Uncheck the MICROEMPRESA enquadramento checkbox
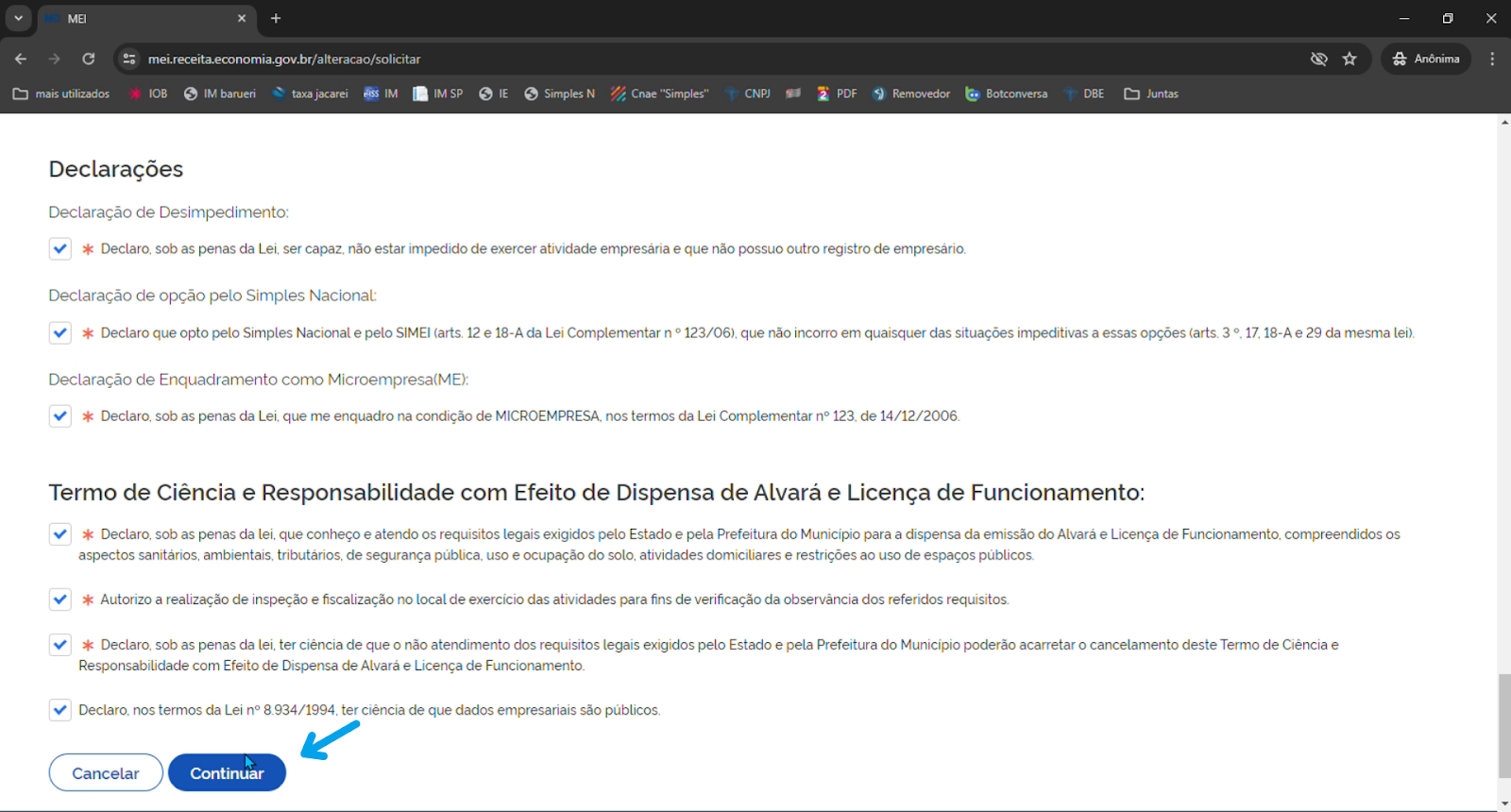The image size is (1511, 812). pyautogui.click(x=60, y=415)
